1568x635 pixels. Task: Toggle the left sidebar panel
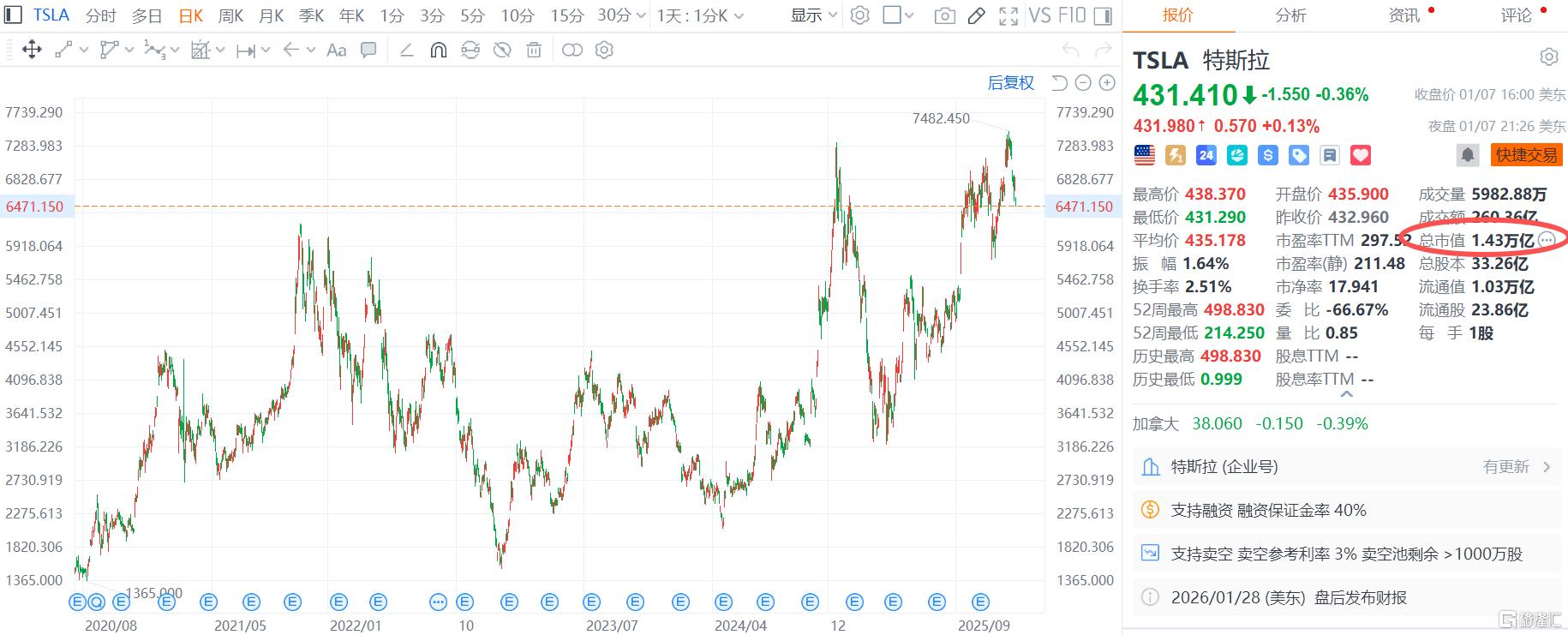(14, 15)
